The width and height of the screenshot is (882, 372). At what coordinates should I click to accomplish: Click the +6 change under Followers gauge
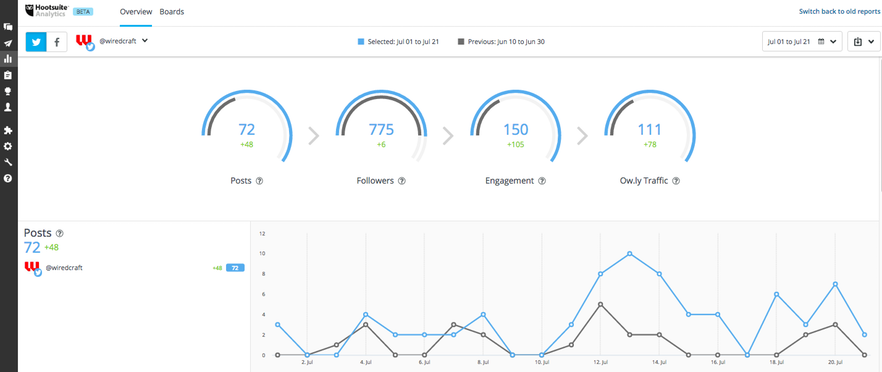coord(381,145)
